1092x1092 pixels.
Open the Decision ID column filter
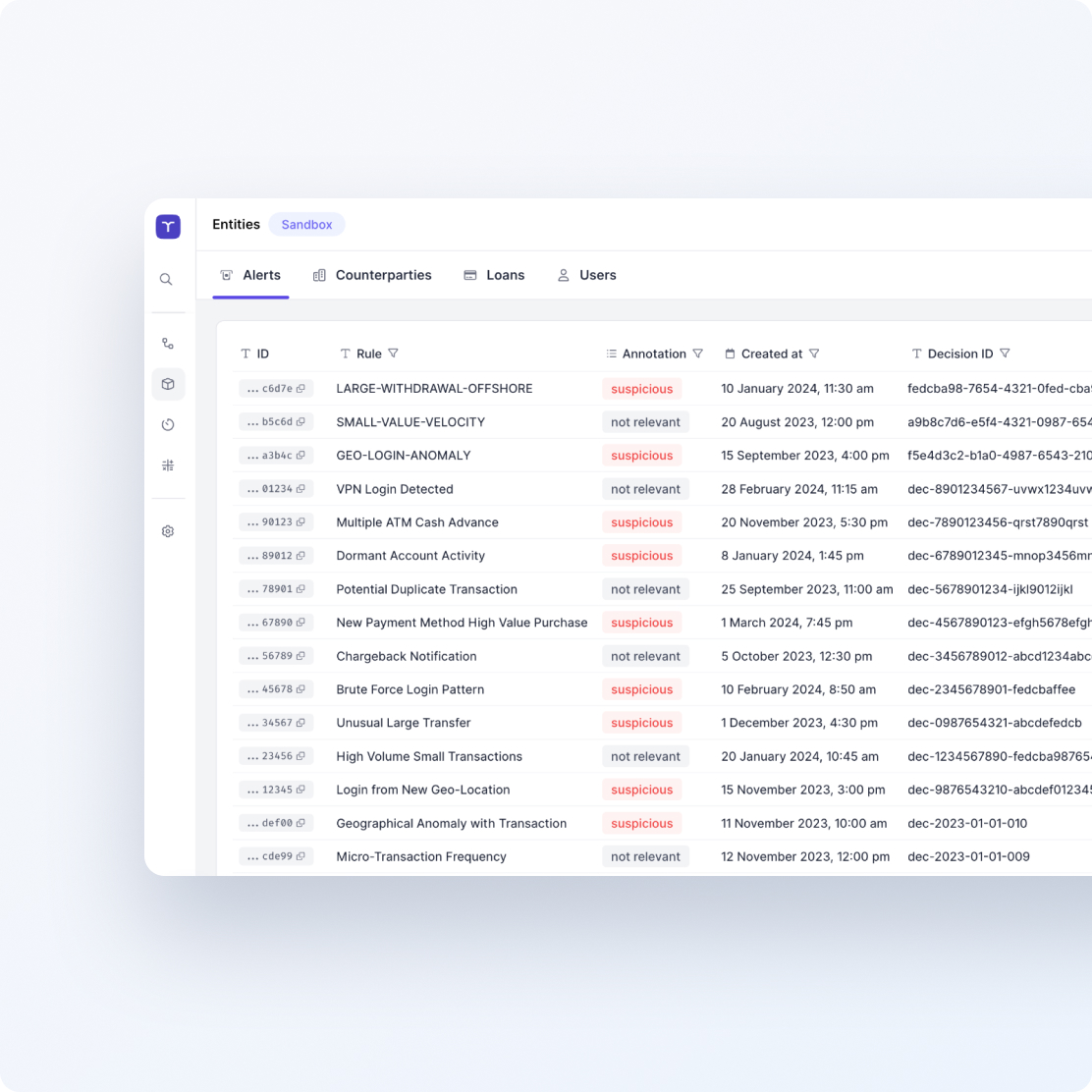click(x=1005, y=354)
